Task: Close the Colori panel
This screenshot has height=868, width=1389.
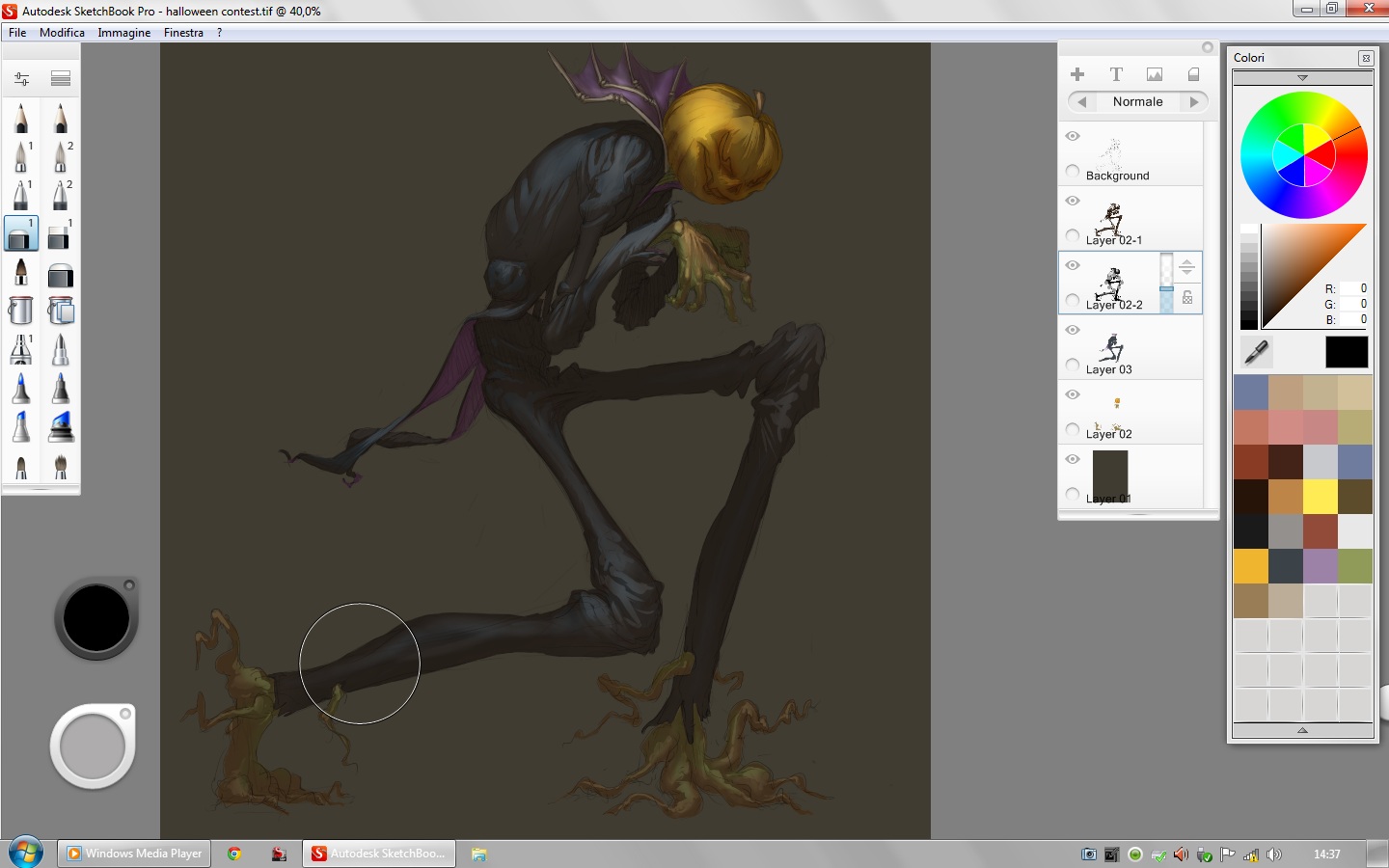Action: click(1366, 58)
